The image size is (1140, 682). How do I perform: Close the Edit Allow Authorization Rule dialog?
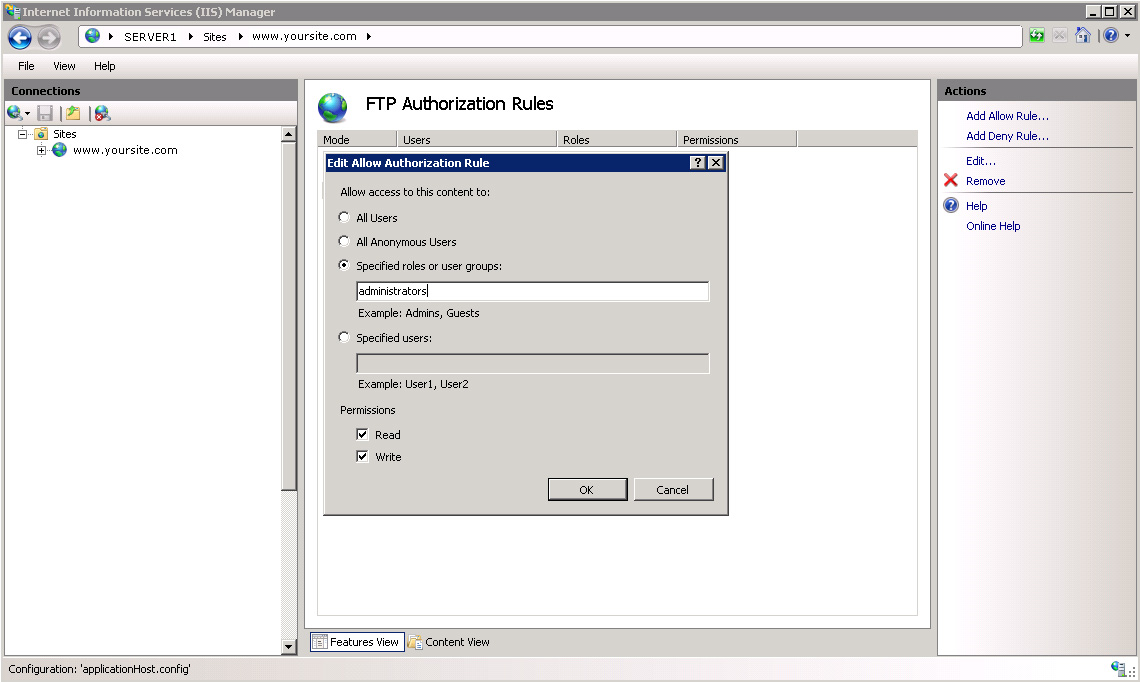point(716,163)
